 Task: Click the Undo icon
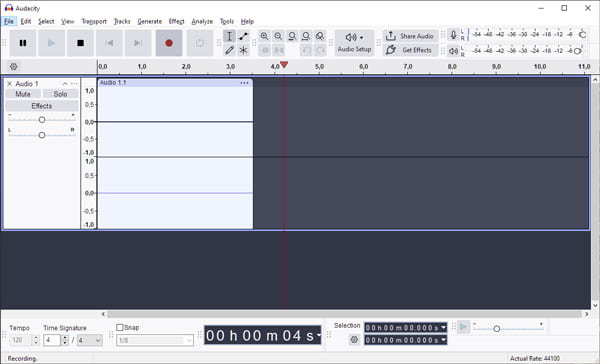[306, 50]
